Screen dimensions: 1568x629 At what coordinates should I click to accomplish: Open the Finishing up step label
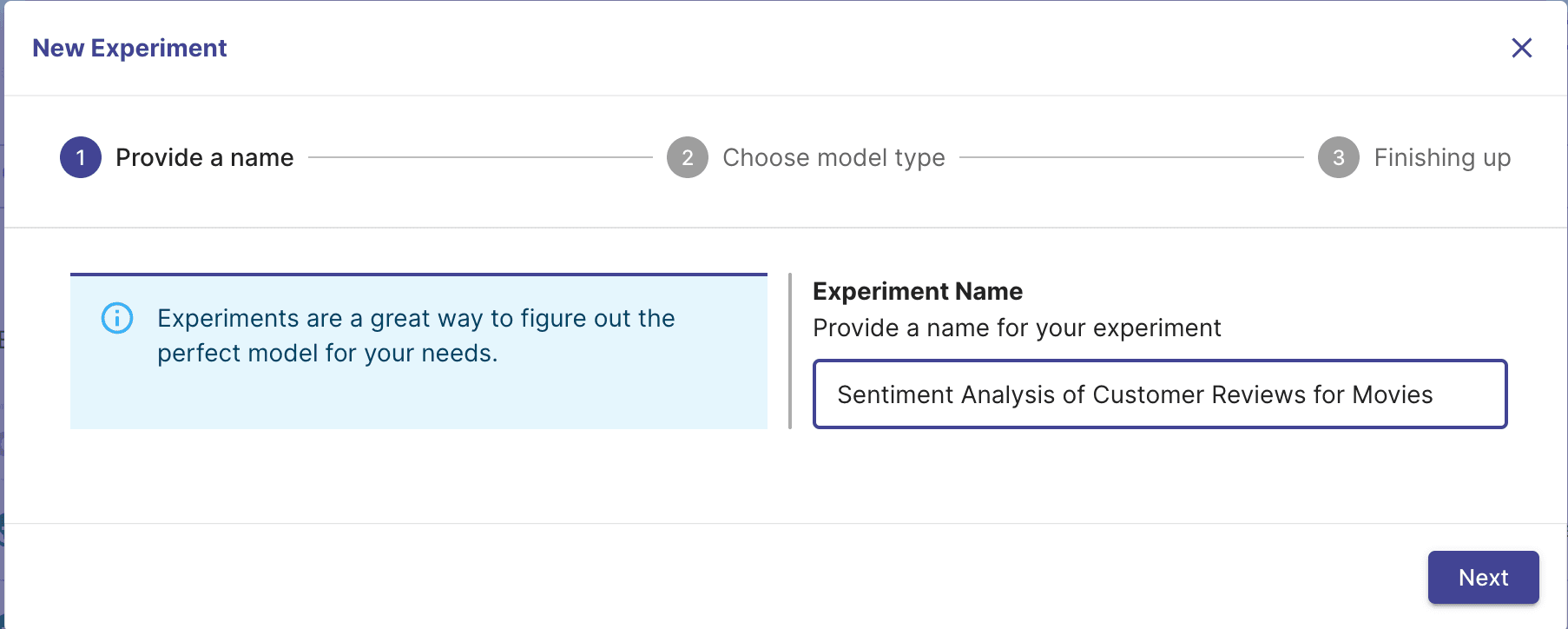click(x=1442, y=157)
